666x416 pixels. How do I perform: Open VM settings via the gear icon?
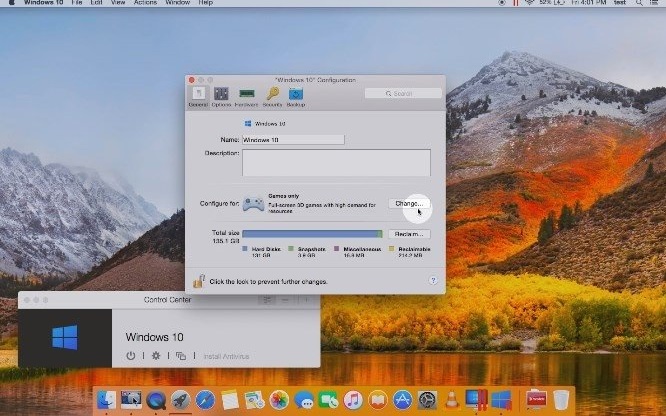coord(155,356)
